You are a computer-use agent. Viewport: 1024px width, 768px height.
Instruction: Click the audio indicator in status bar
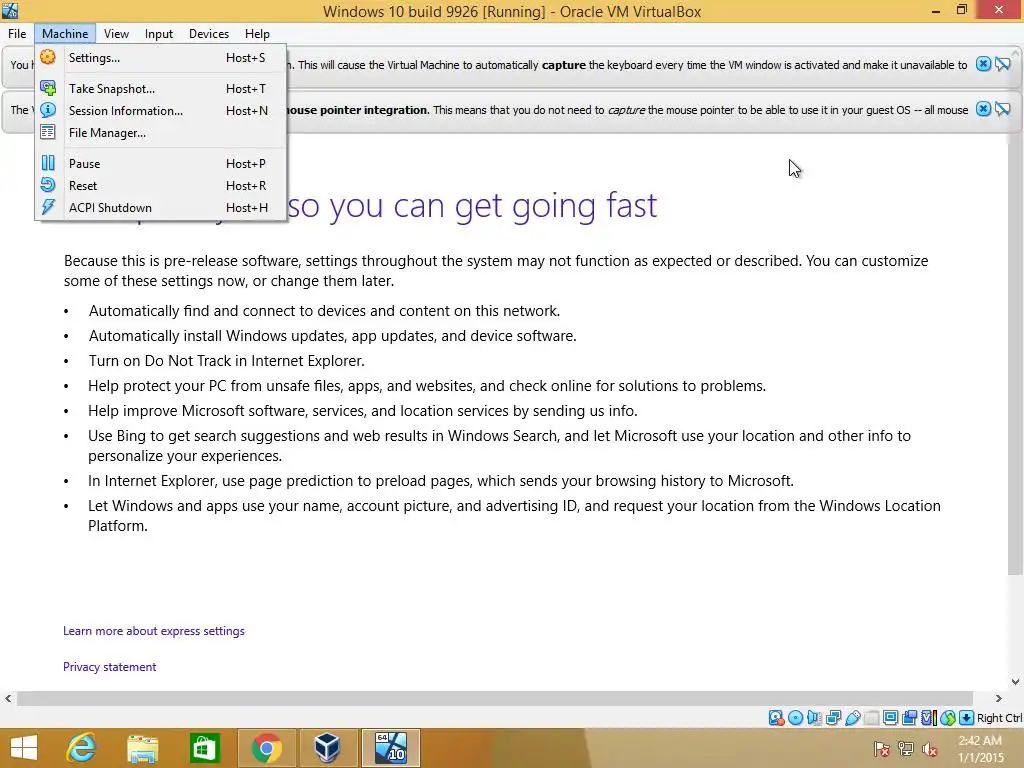click(814, 718)
